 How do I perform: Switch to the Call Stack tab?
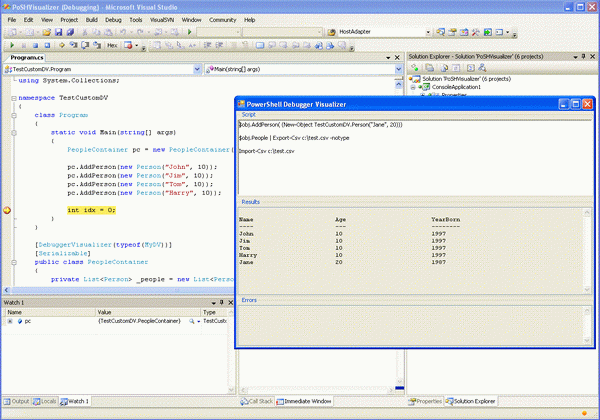pyautogui.click(x=256, y=401)
